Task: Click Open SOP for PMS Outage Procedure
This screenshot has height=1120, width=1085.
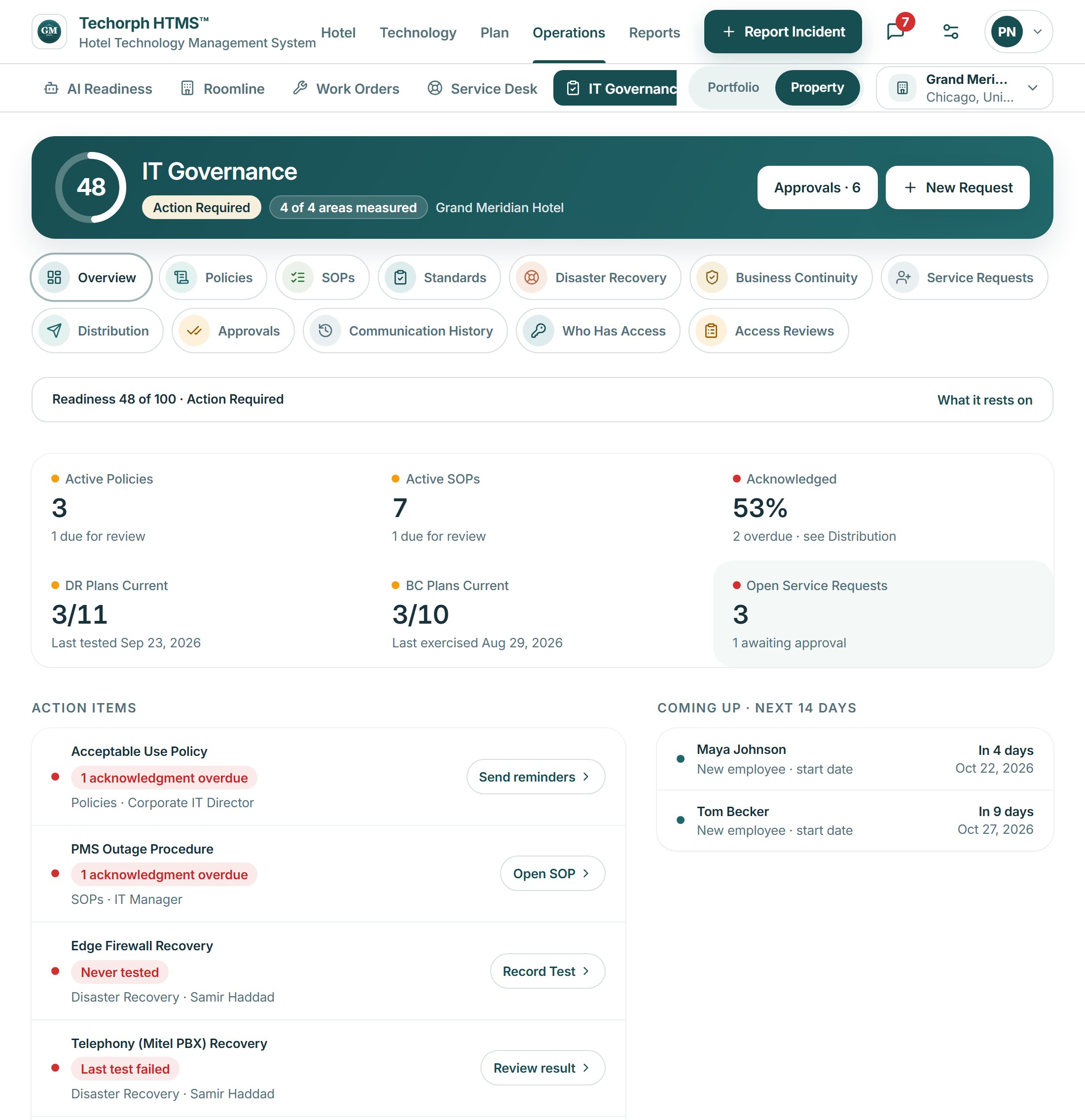Action: (552, 873)
